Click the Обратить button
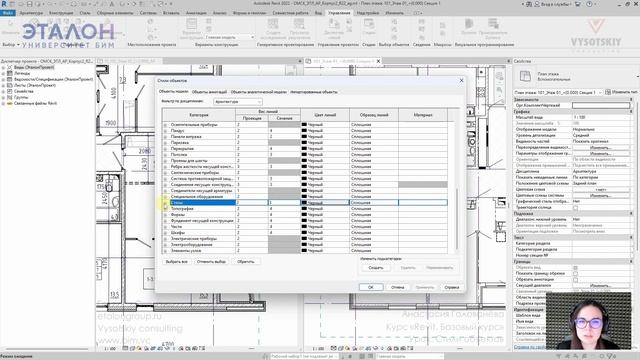This screenshot has height=360, width=640. point(246,262)
